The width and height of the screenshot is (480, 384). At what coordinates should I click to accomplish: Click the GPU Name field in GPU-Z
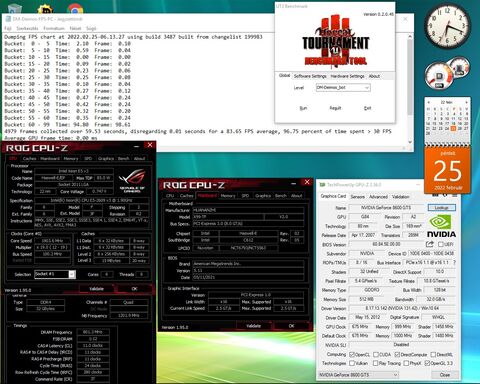(386, 208)
